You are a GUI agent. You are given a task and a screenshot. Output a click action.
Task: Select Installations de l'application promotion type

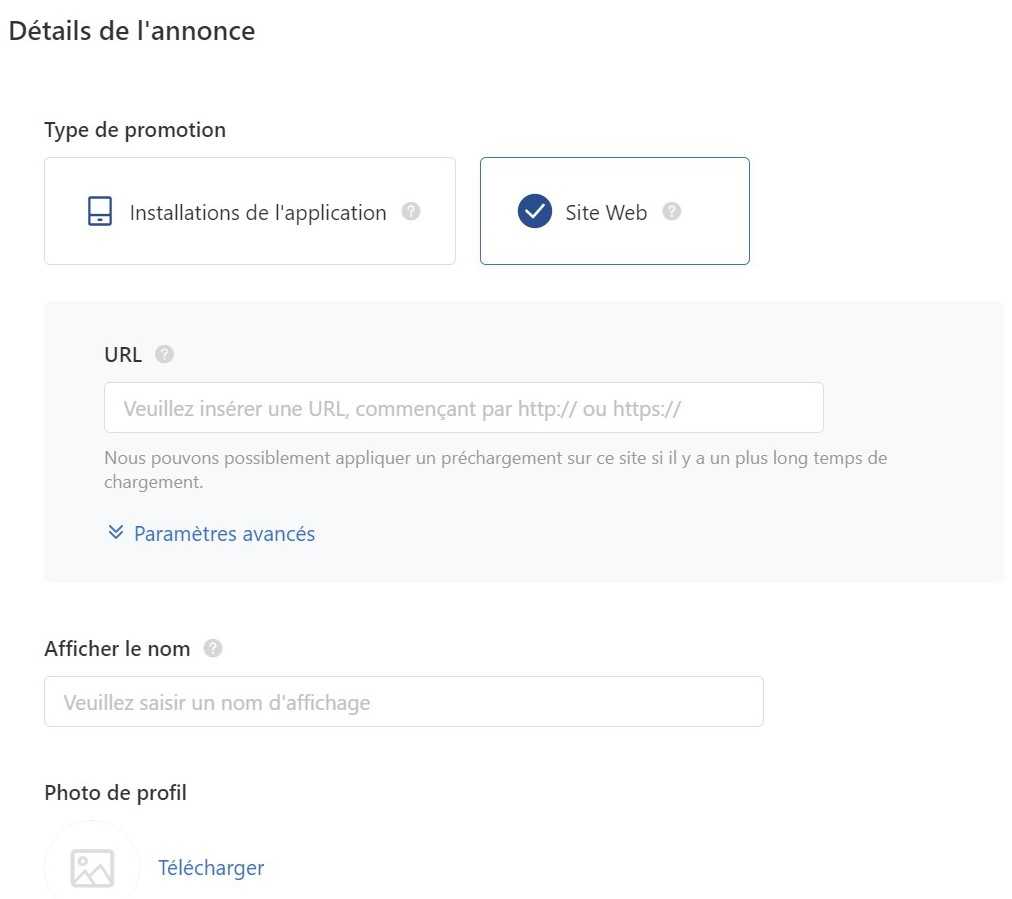250,211
